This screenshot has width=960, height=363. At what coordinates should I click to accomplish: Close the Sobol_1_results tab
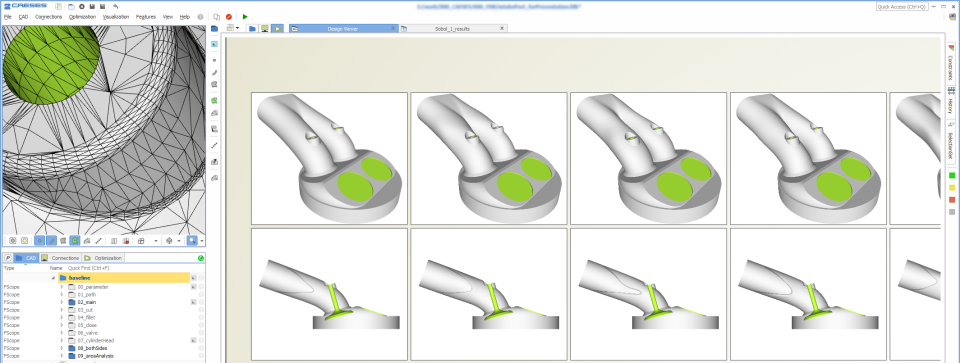pos(501,28)
